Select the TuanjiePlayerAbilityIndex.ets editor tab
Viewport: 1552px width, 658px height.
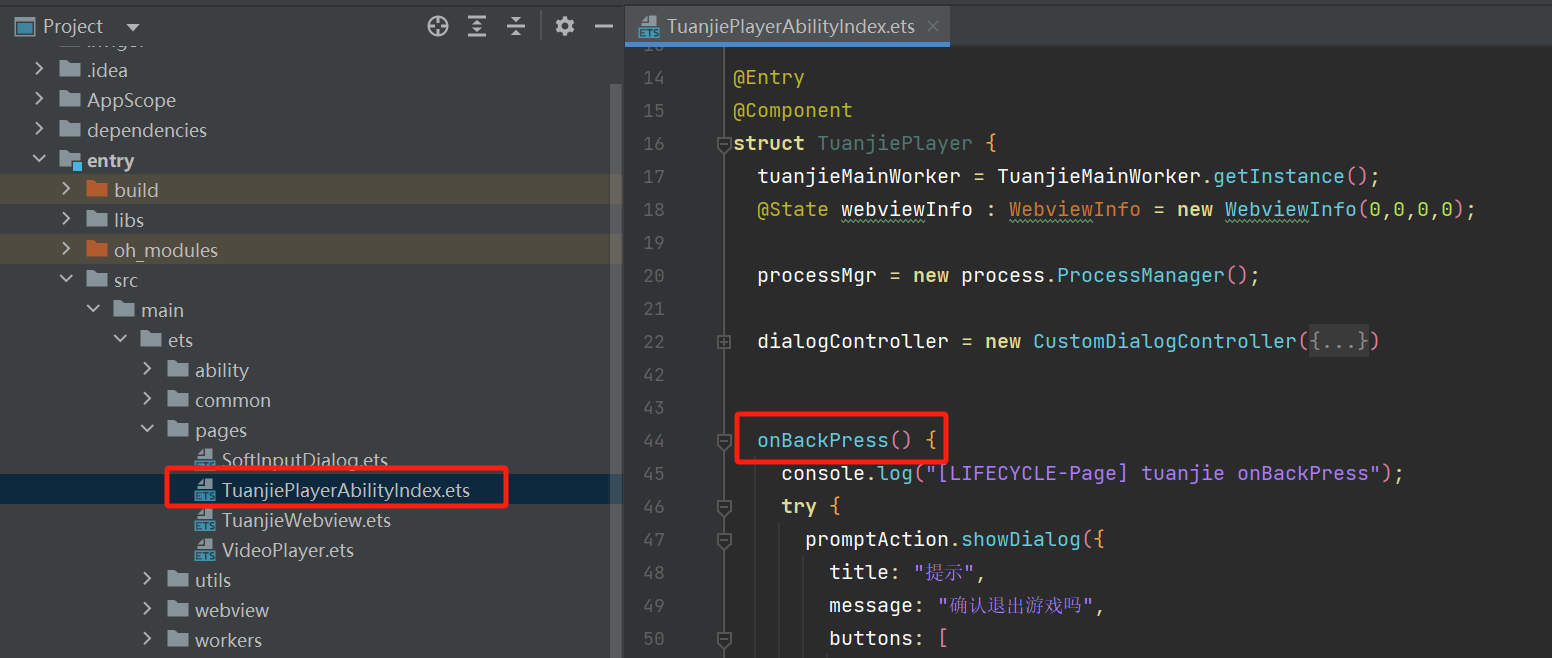(x=789, y=27)
